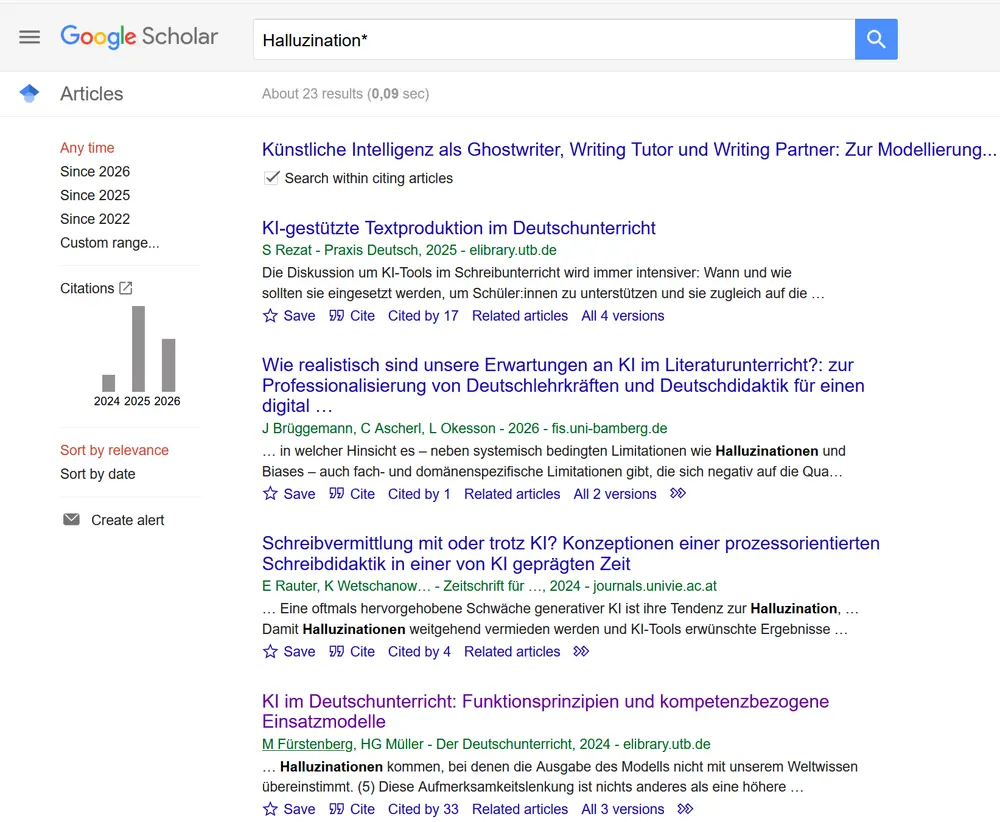
Task: Open Cited by 4 link
Action: pyautogui.click(x=419, y=651)
